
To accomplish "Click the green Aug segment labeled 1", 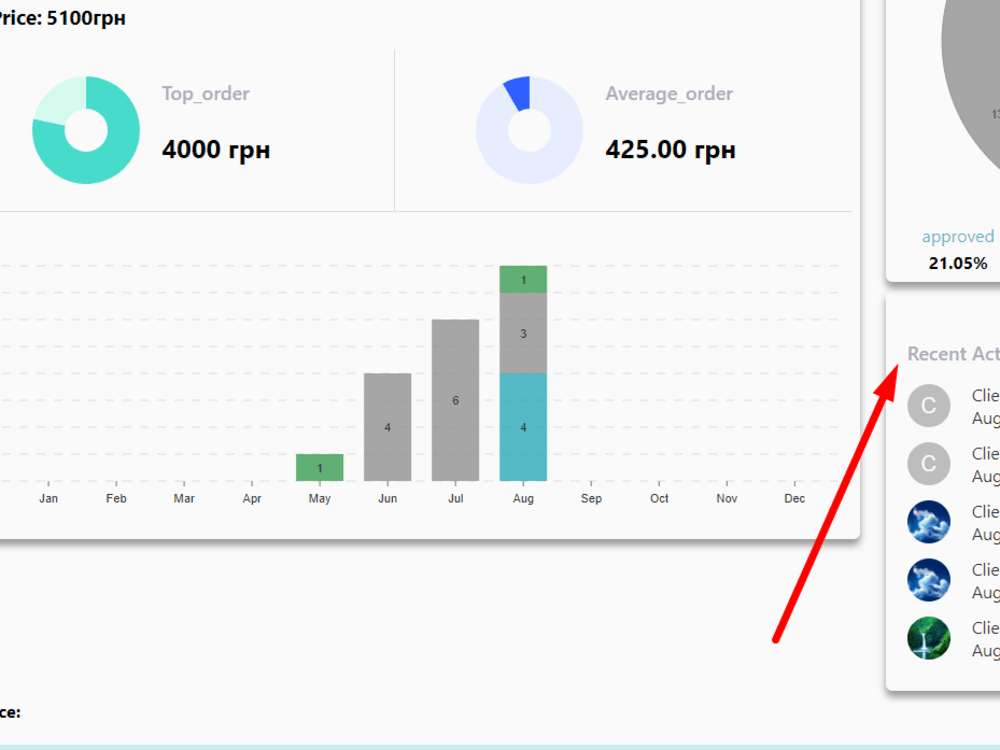I will pos(523,279).
